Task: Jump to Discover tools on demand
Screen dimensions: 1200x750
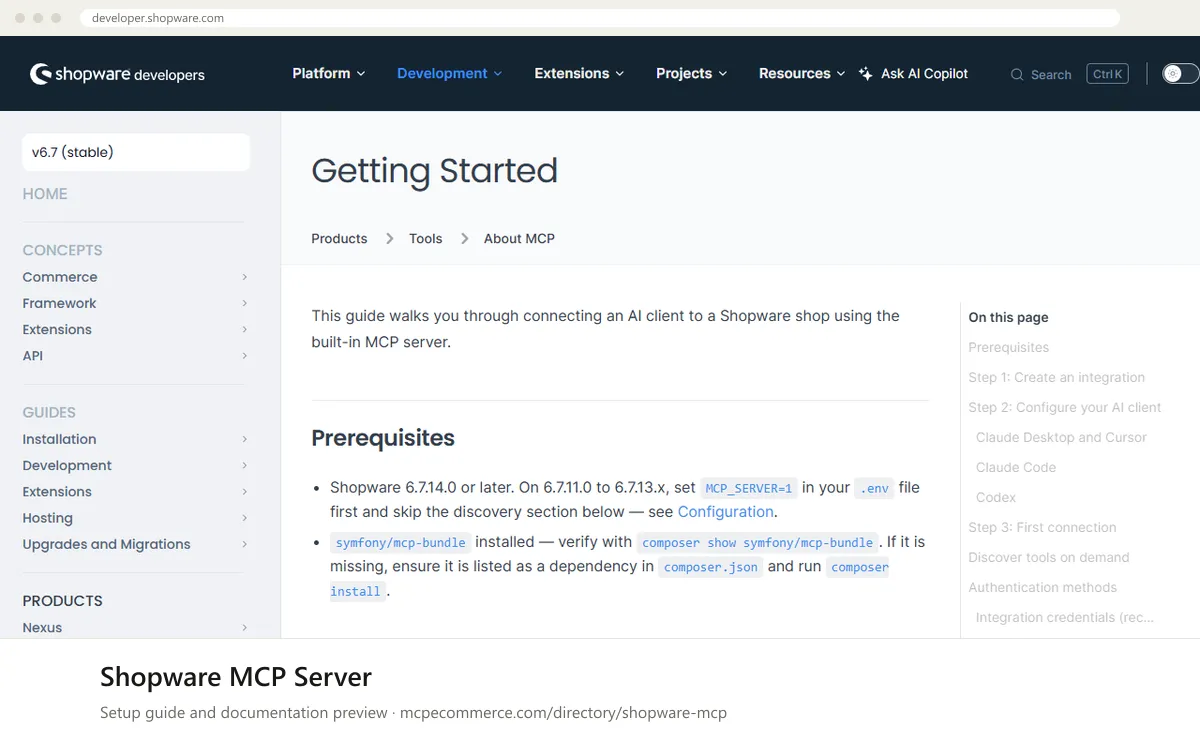Action: 1049,557
